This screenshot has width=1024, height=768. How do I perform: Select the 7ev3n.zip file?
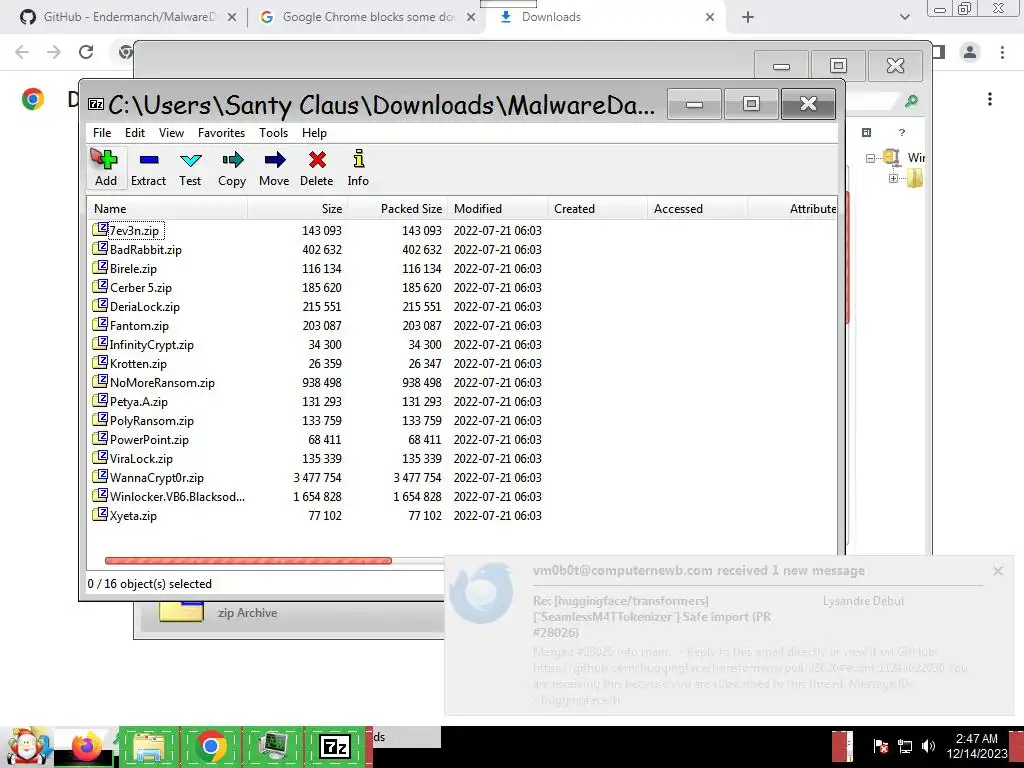click(x=134, y=231)
